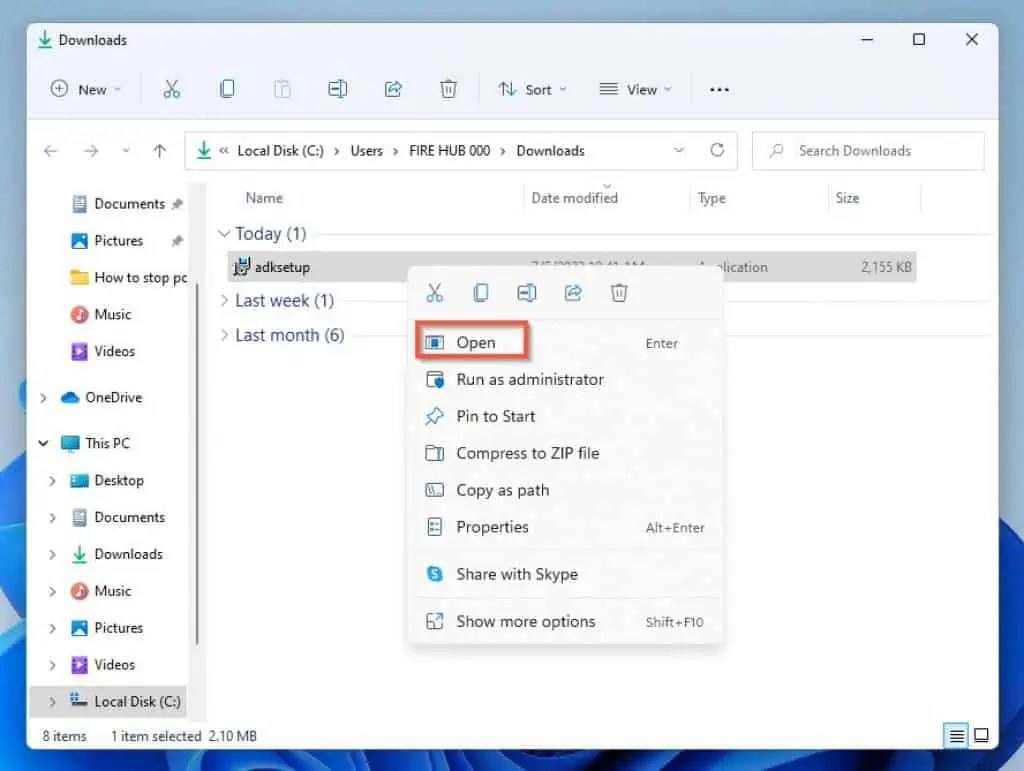Switch to large thumbnails view in status bar
This screenshot has width=1024, height=771.
coord(982,735)
